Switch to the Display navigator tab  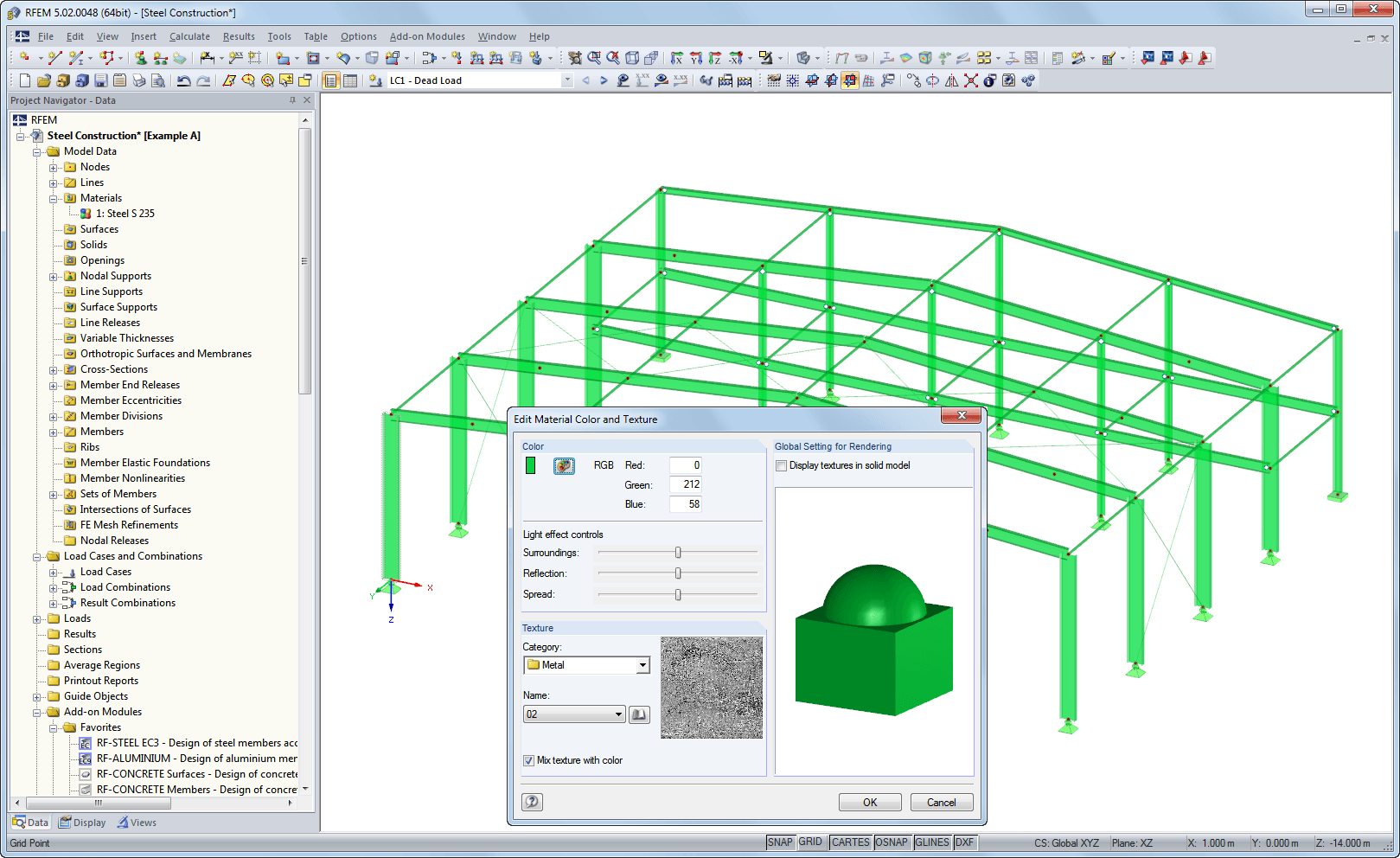(x=82, y=823)
